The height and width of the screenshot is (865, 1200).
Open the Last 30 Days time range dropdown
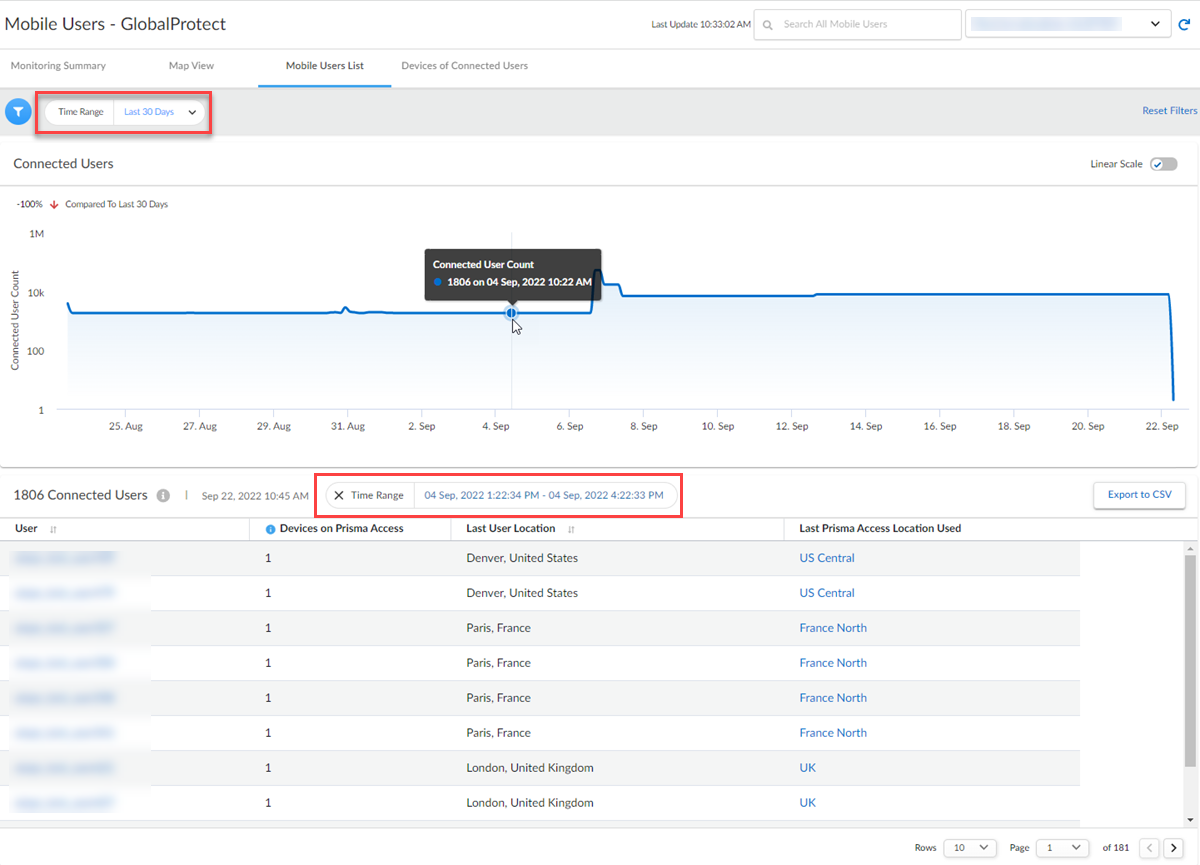[x=159, y=112]
